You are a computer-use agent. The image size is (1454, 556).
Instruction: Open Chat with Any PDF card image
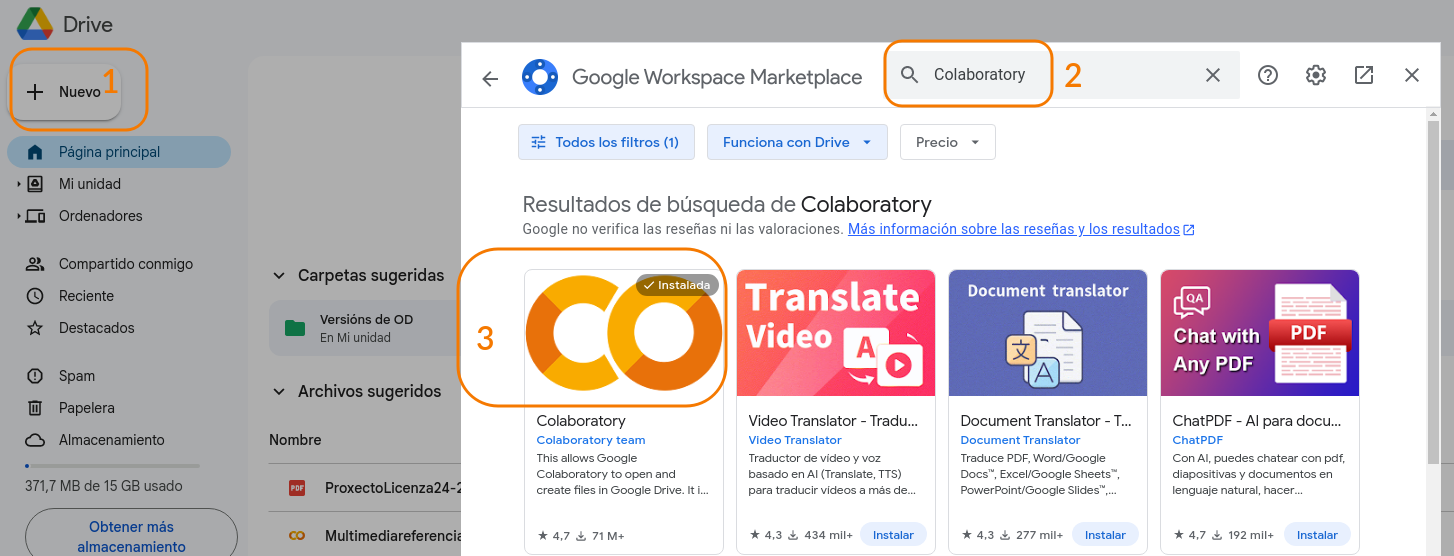click(x=1260, y=333)
